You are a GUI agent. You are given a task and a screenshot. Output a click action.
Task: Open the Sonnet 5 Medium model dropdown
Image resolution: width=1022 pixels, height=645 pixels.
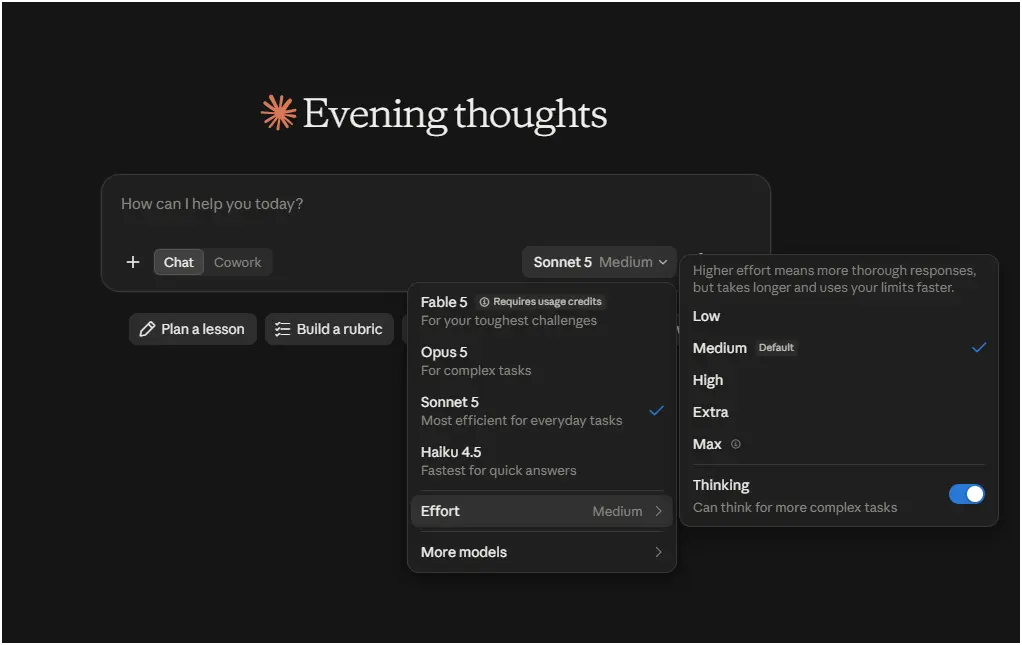point(599,262)
